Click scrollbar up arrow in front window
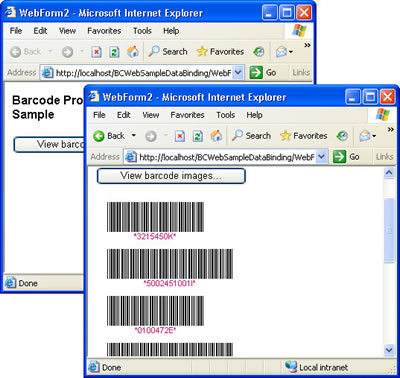 389,173
